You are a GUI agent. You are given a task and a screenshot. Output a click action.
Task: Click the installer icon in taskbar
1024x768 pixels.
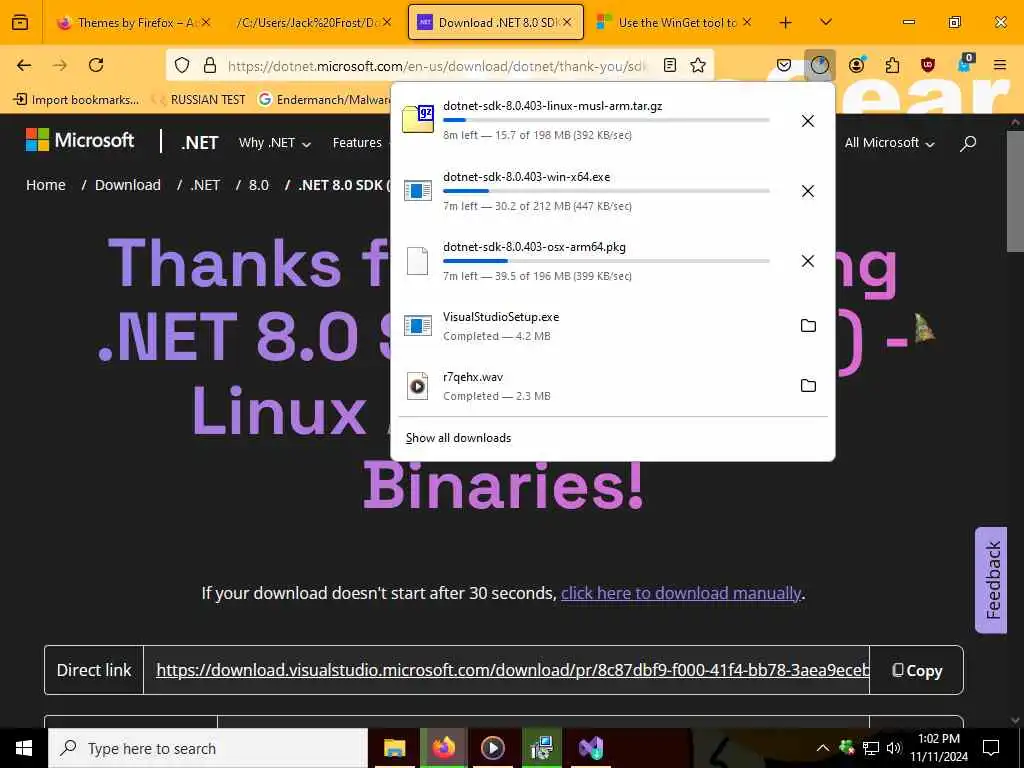pyautogui.click(x=541, y=748)
